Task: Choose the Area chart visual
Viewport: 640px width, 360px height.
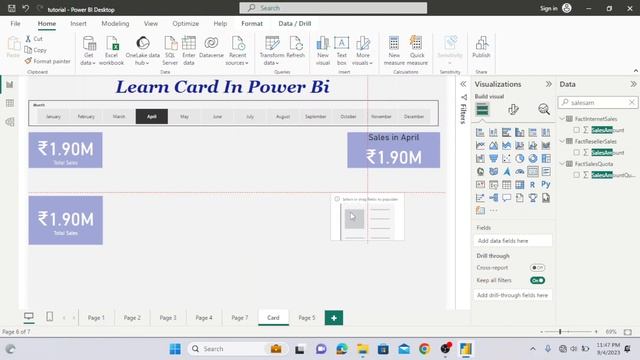Action: (x=493, y=145)
